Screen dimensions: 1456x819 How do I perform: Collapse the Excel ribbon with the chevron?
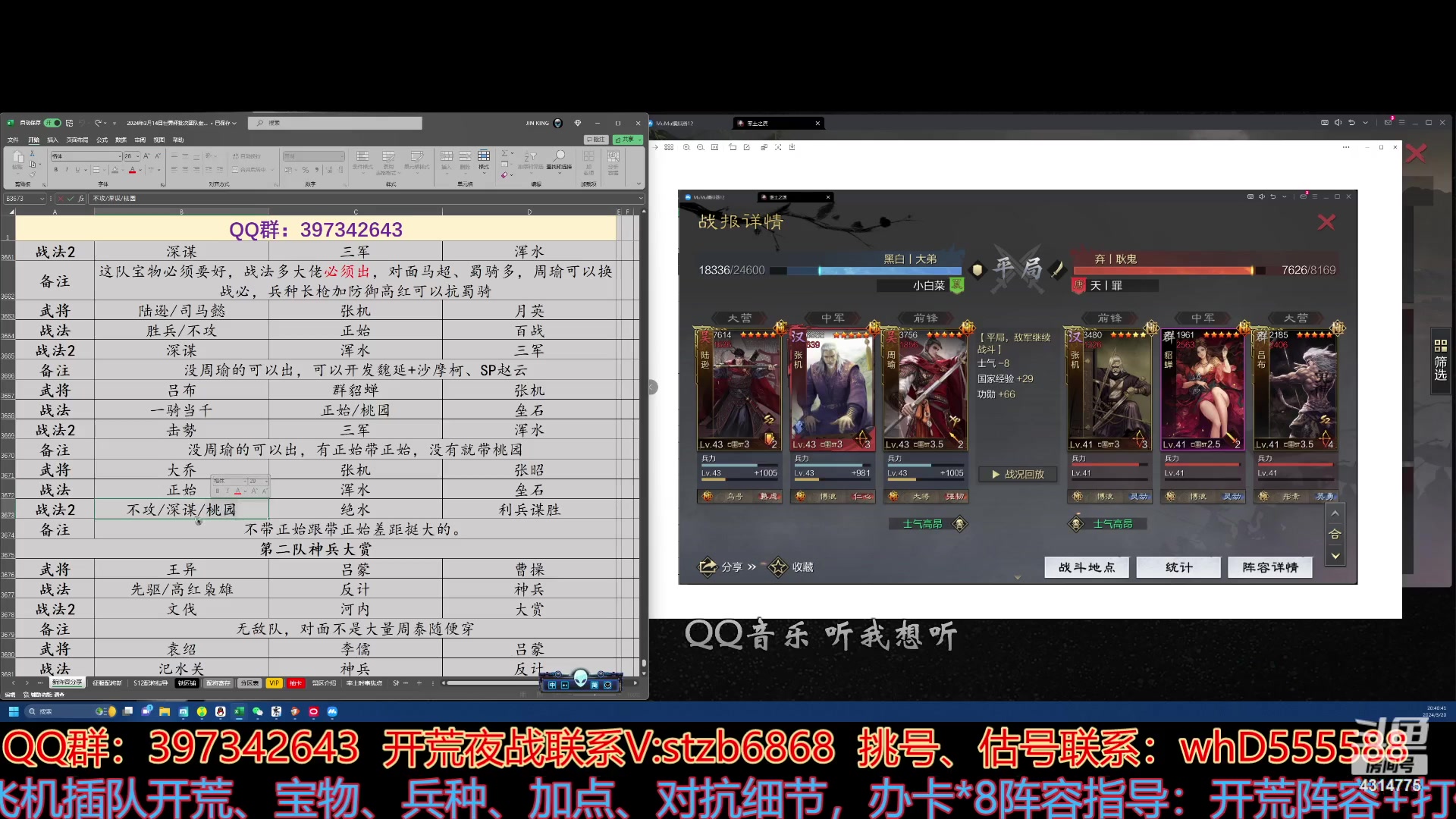639,184
